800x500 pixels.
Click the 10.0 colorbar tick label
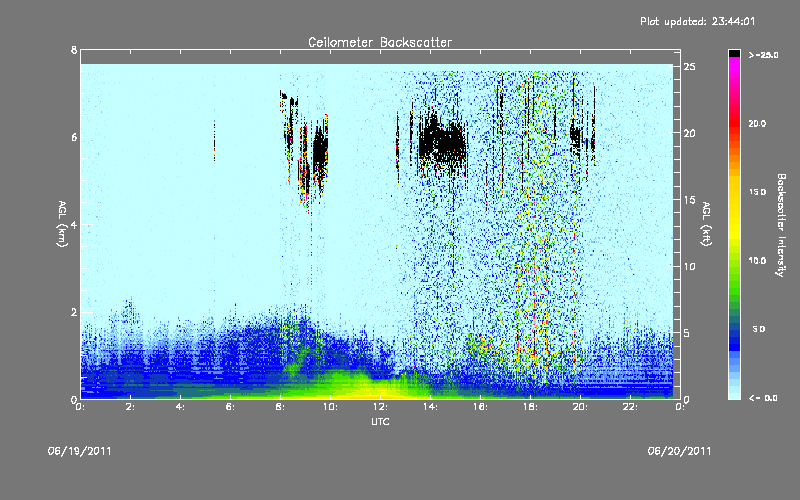[x=757, y=260]
